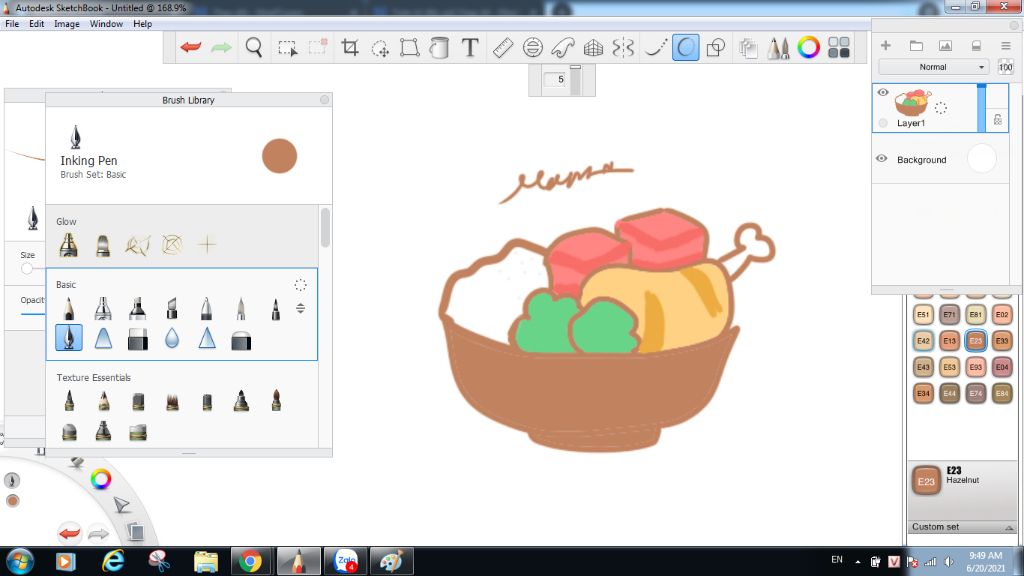Image resolution: width=1024 pixels, height=576 pixels.
Task: Undo with the red arrow in top toolbar
Action: (x=191, y=47)
